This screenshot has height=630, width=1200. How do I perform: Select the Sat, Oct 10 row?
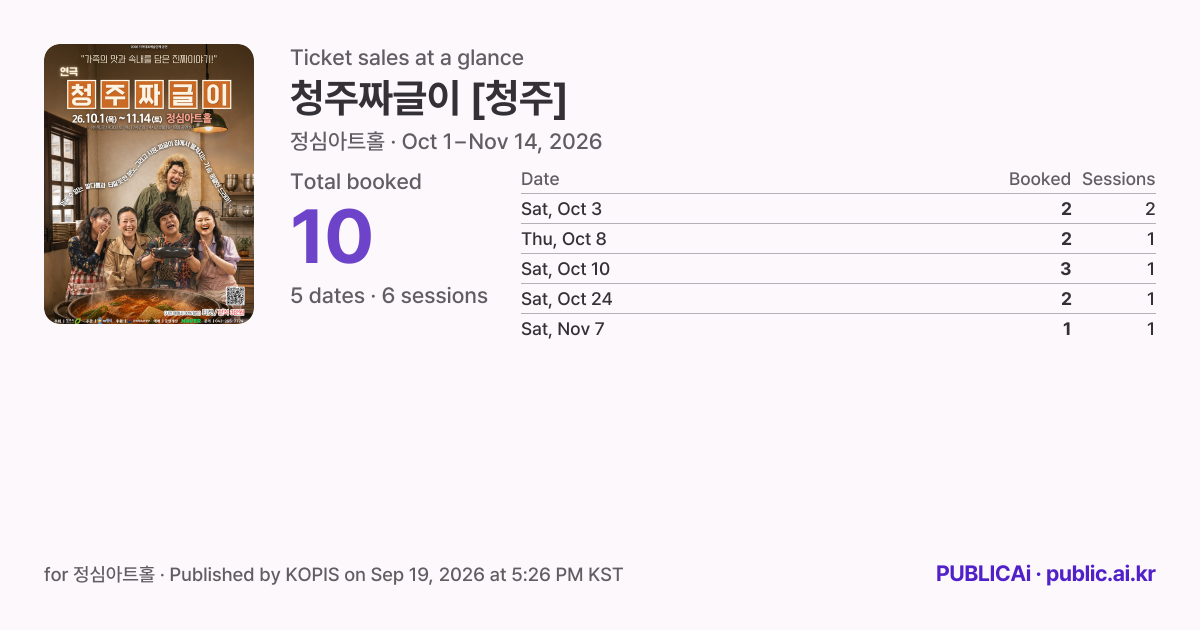838,269
